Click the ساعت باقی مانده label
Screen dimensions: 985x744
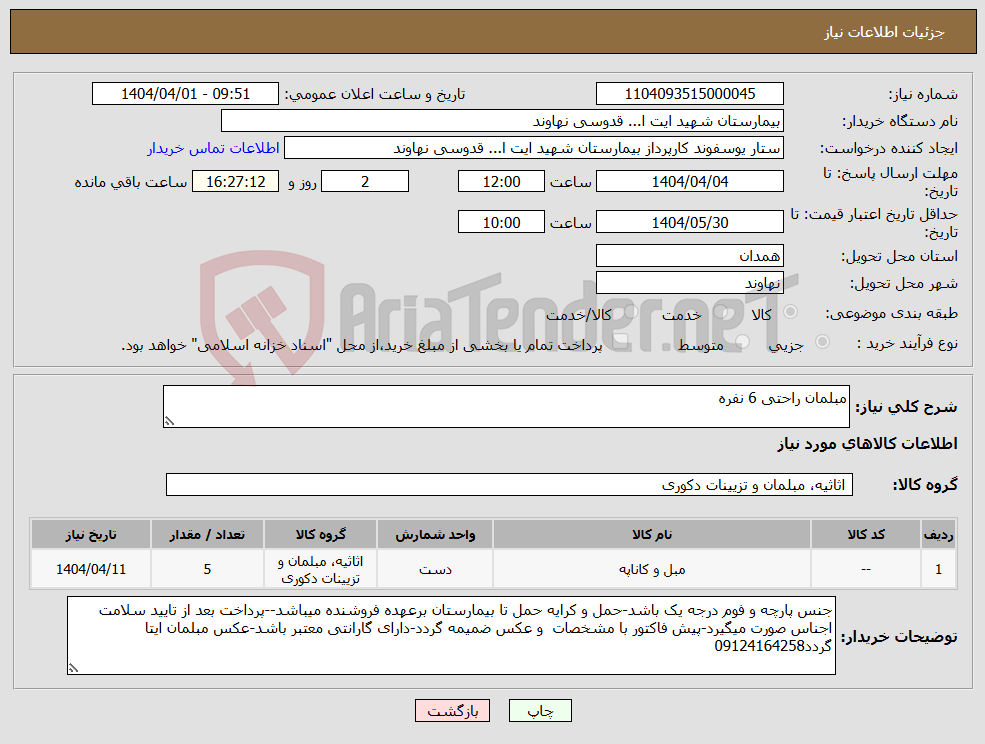(131, 182)
